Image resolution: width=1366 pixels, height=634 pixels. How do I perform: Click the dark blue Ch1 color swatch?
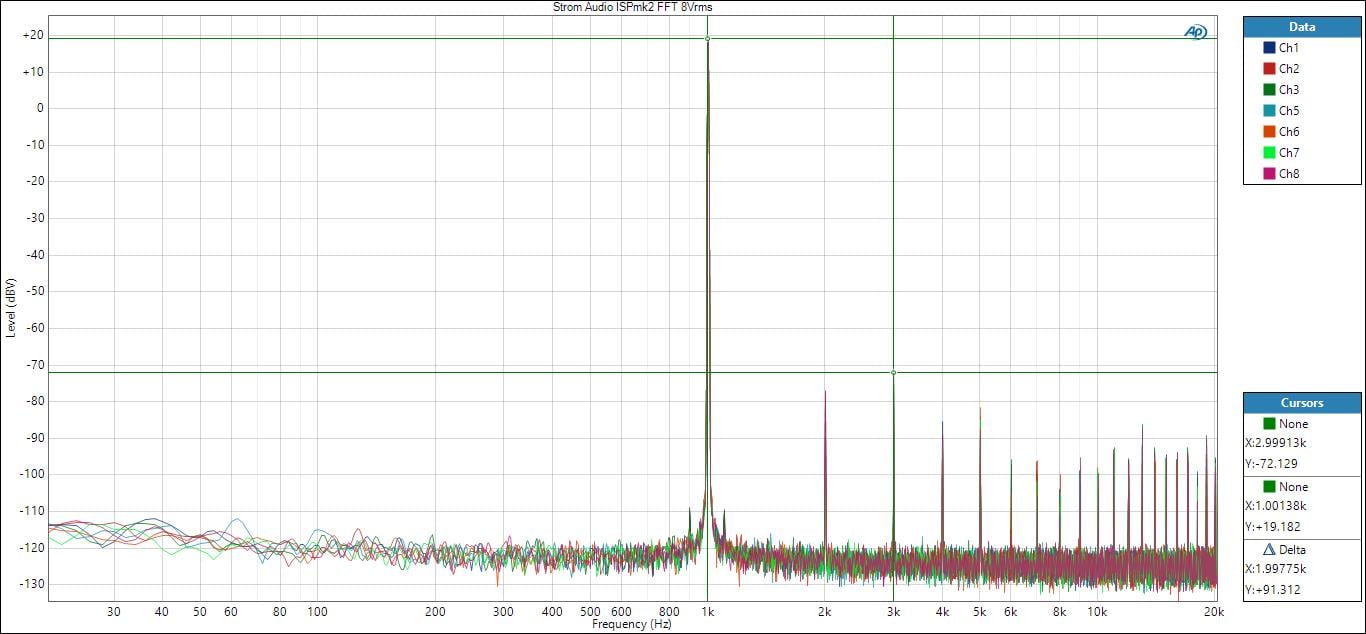pyautogui.click(x=1269, y=48)
